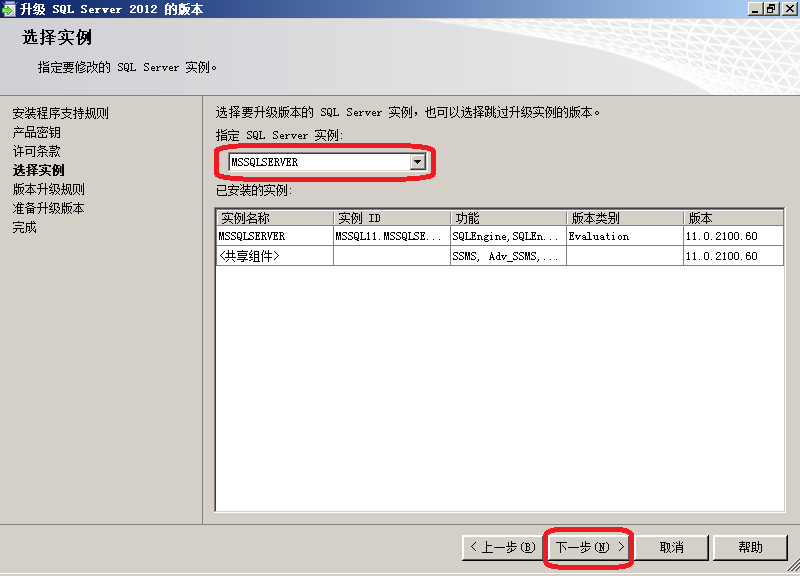Restore the SQL Server upgrade window size
800x576 pixels.
(771, 9)
